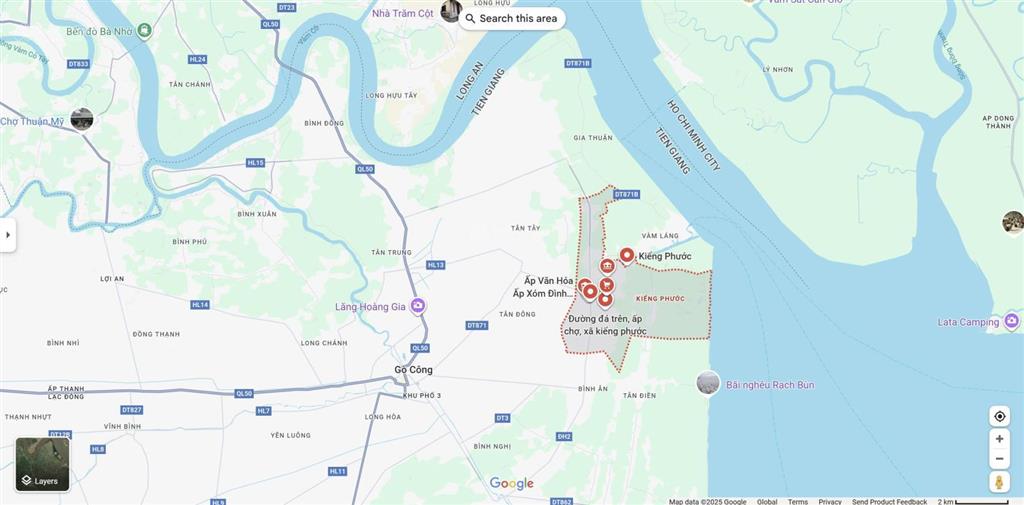Toggle the 2 km scale bar units
1024x505 pixels.
[x=971, y=501]
